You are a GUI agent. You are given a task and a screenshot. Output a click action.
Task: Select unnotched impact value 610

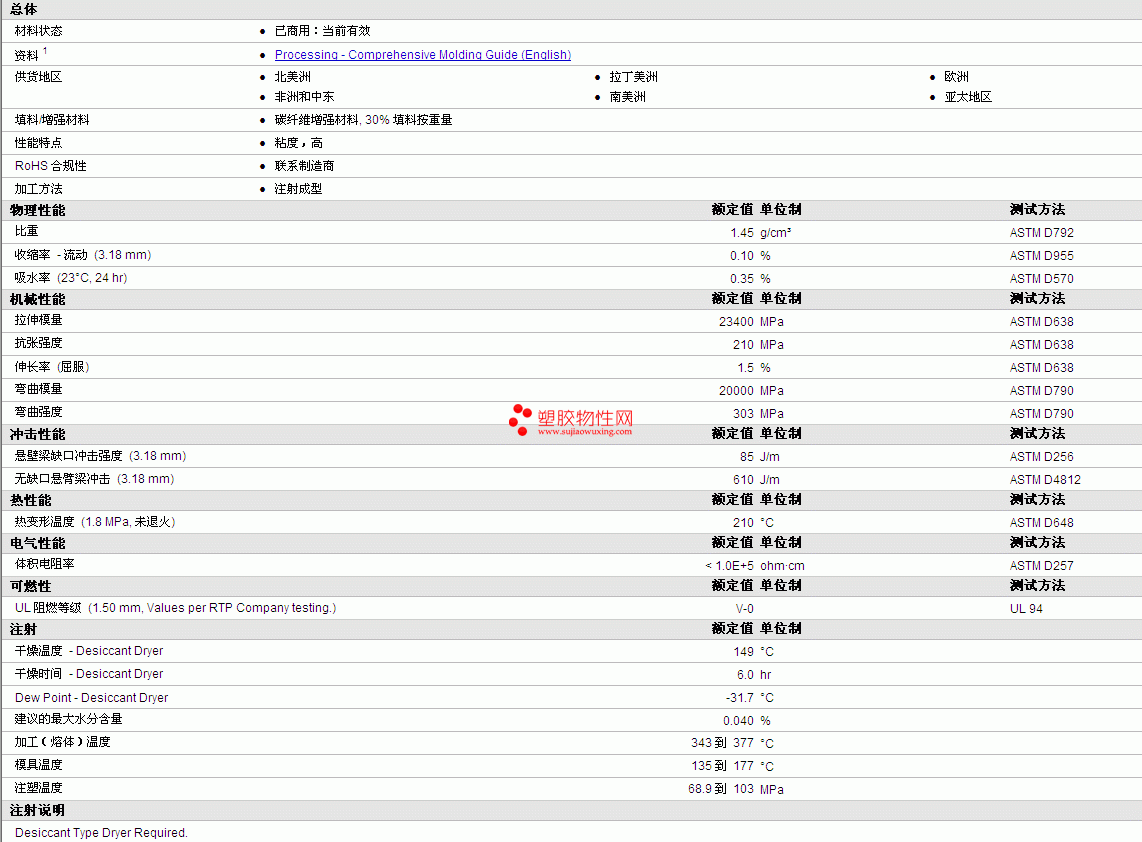pos(743,480)
